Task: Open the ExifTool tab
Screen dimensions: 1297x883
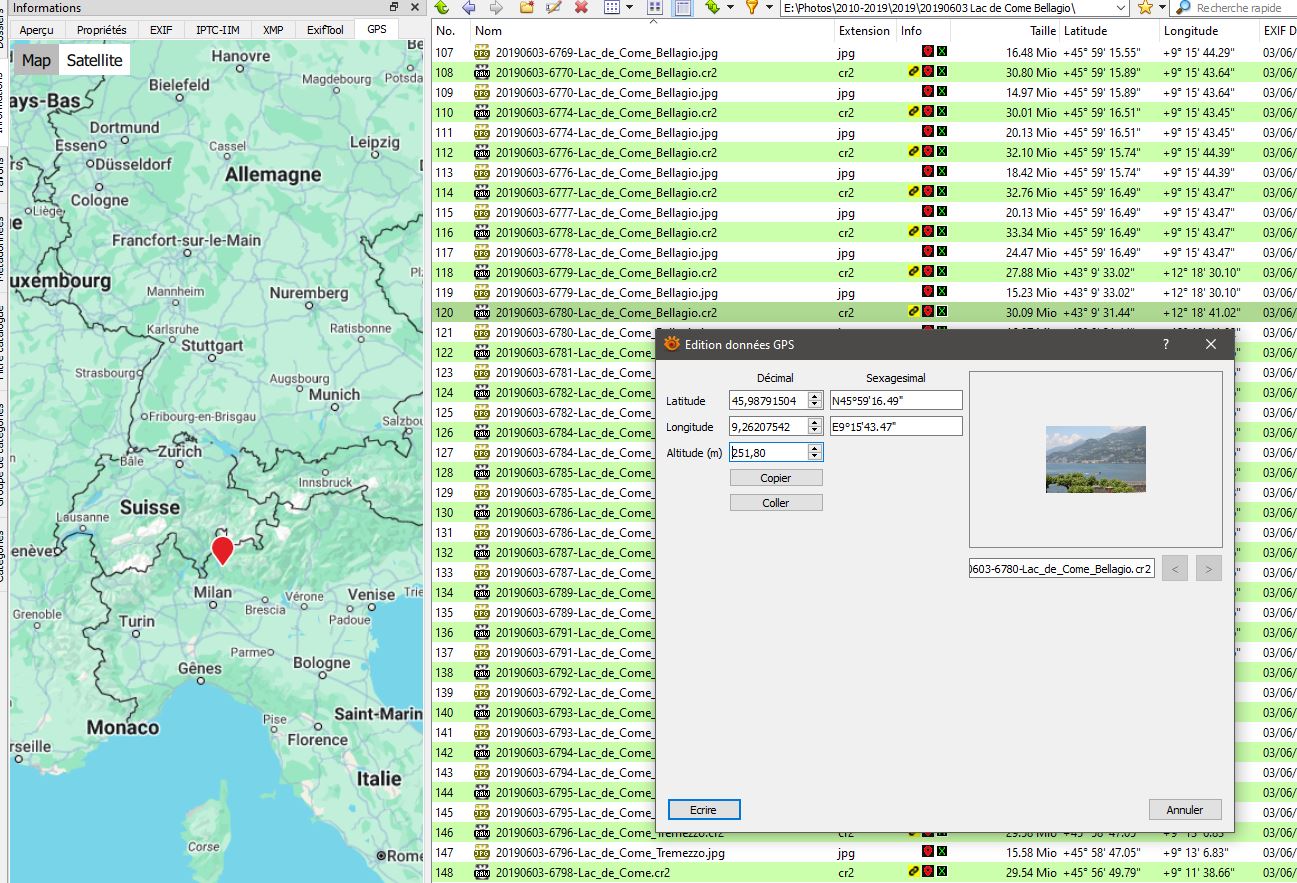Action: [325, 30]
